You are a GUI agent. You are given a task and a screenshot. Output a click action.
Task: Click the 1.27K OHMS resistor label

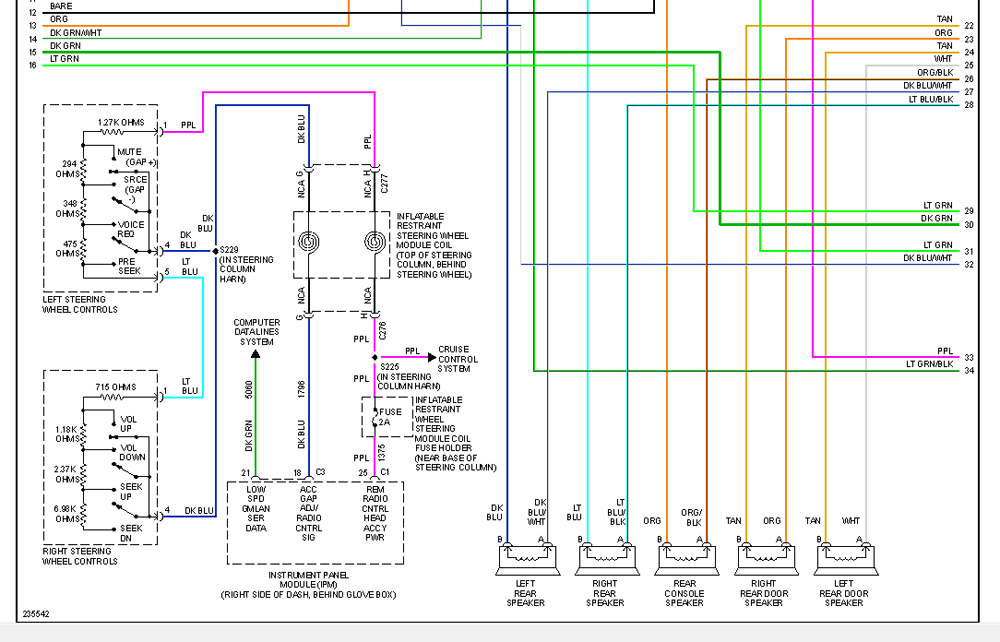[x=121, y=122]
